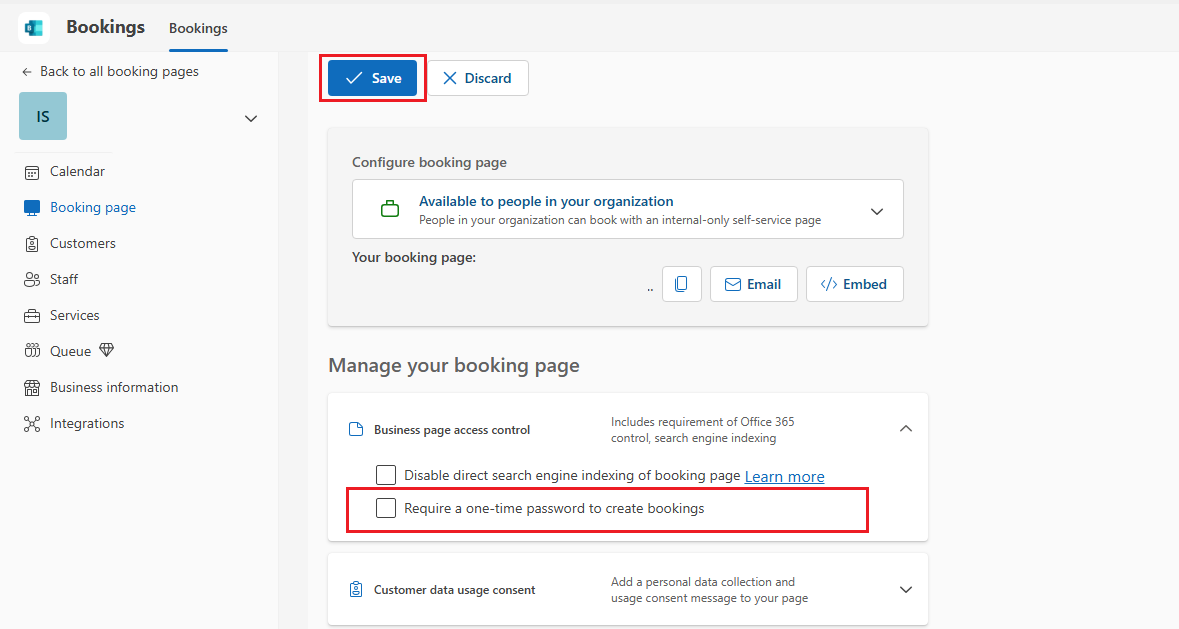1179x629 pixels.
Task: Click the Bookings app logo icon
Action: (34, 28)
